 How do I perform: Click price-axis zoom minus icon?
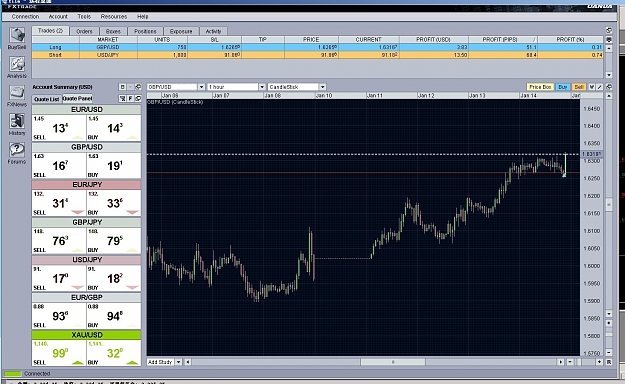point(609,352)
